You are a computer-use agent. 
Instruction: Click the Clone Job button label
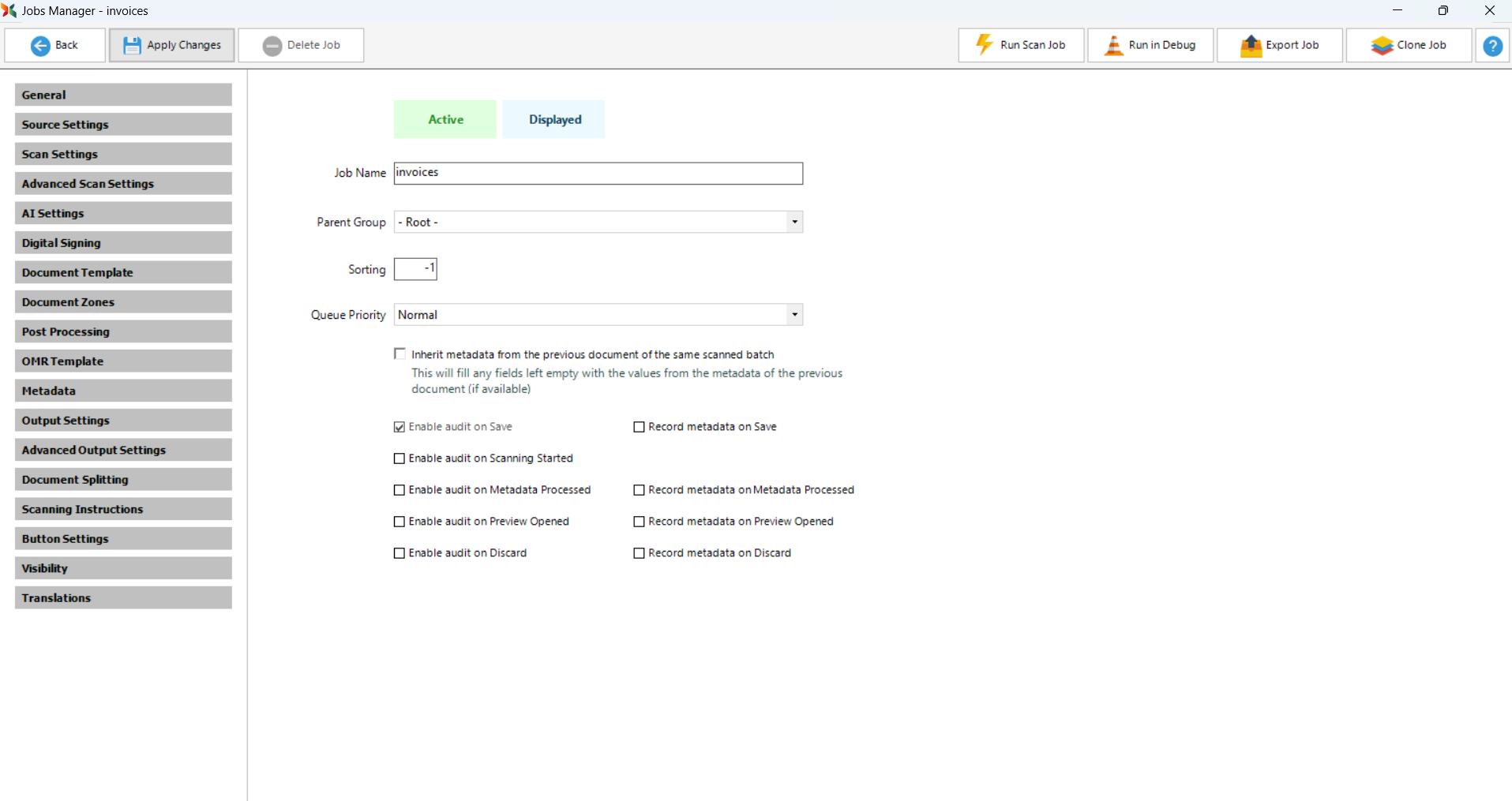1422,45
